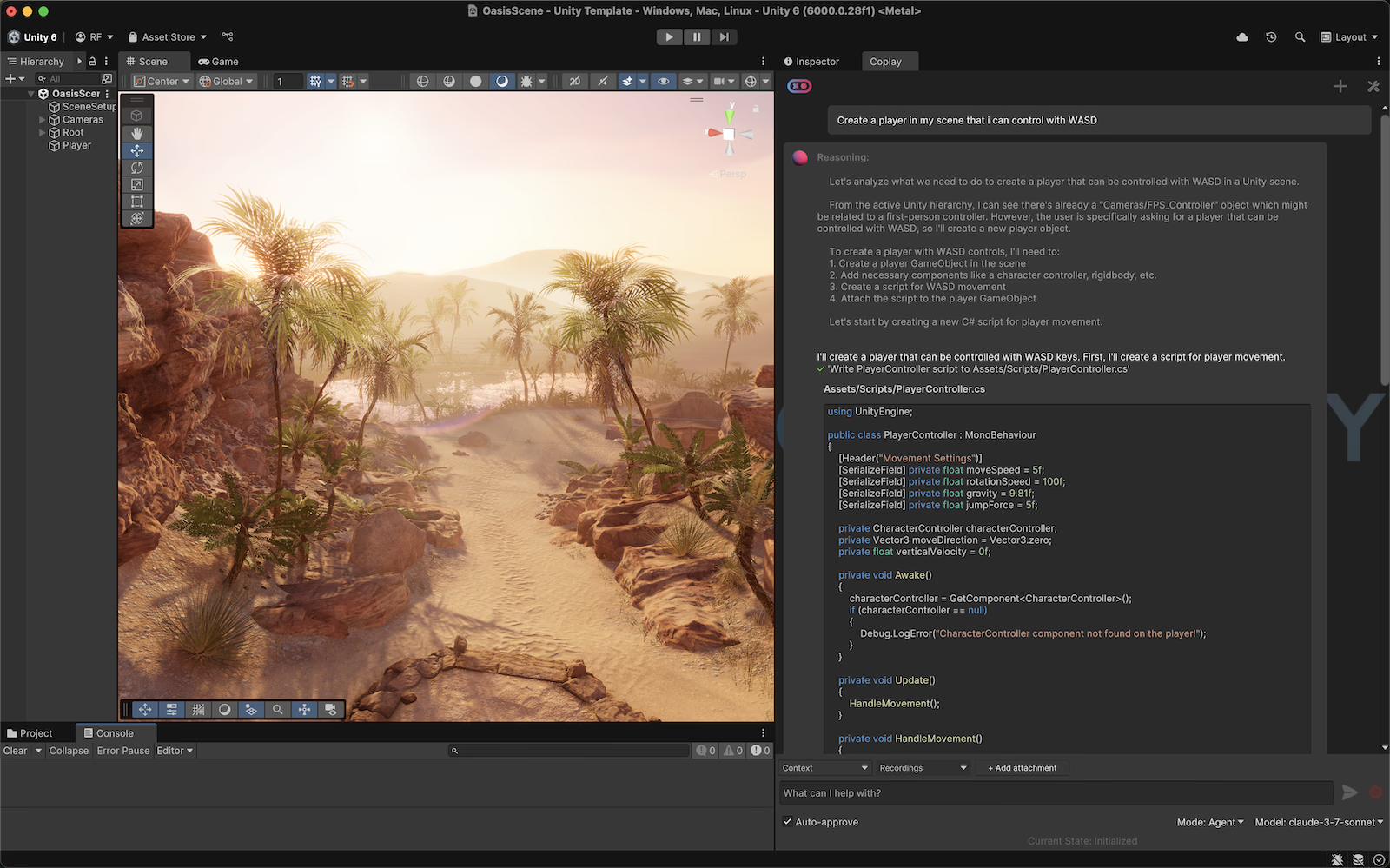Switch to the Game tab
The height and width of the screenshot is (868, 1390).
(x=218, y=62)
